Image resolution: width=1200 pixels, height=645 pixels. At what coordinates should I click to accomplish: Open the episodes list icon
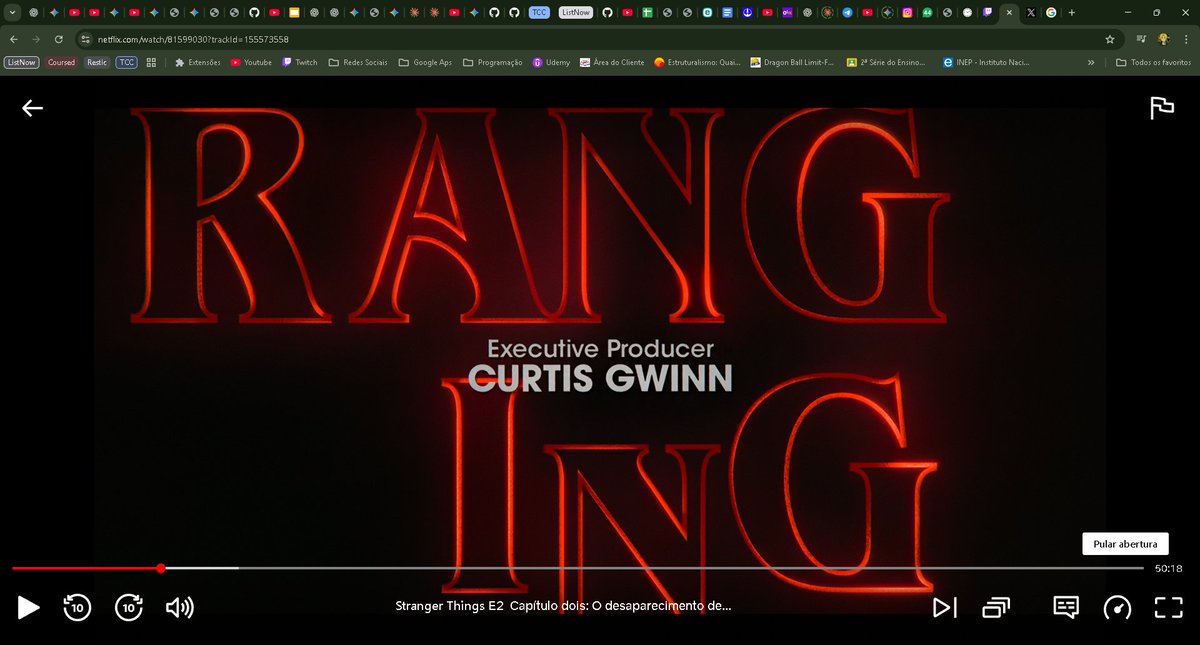(x=996, y=607)
